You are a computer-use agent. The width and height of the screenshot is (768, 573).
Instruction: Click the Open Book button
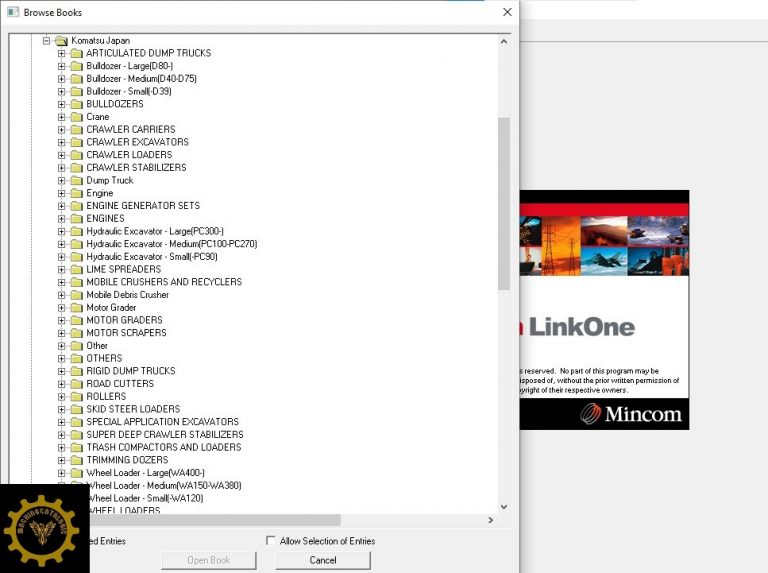point(209,560)
